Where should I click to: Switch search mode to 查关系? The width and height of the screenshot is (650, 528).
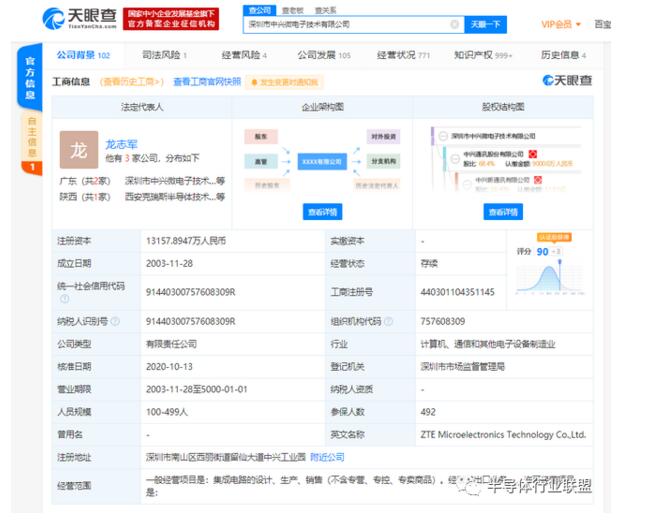325,9
